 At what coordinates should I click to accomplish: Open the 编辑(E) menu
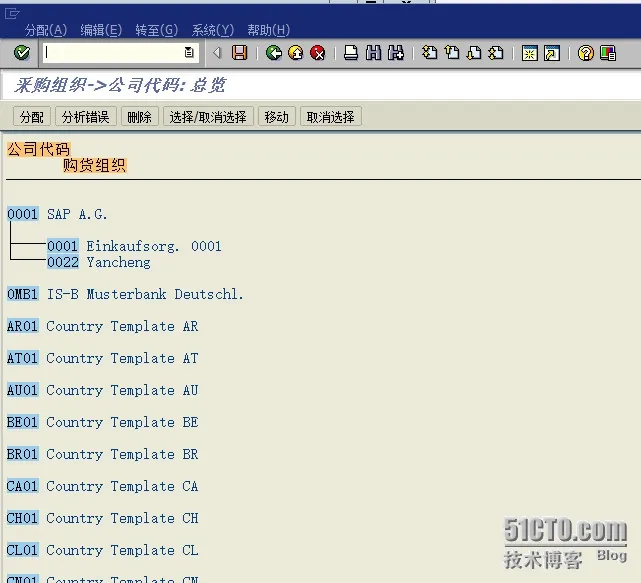click(101, 30)
